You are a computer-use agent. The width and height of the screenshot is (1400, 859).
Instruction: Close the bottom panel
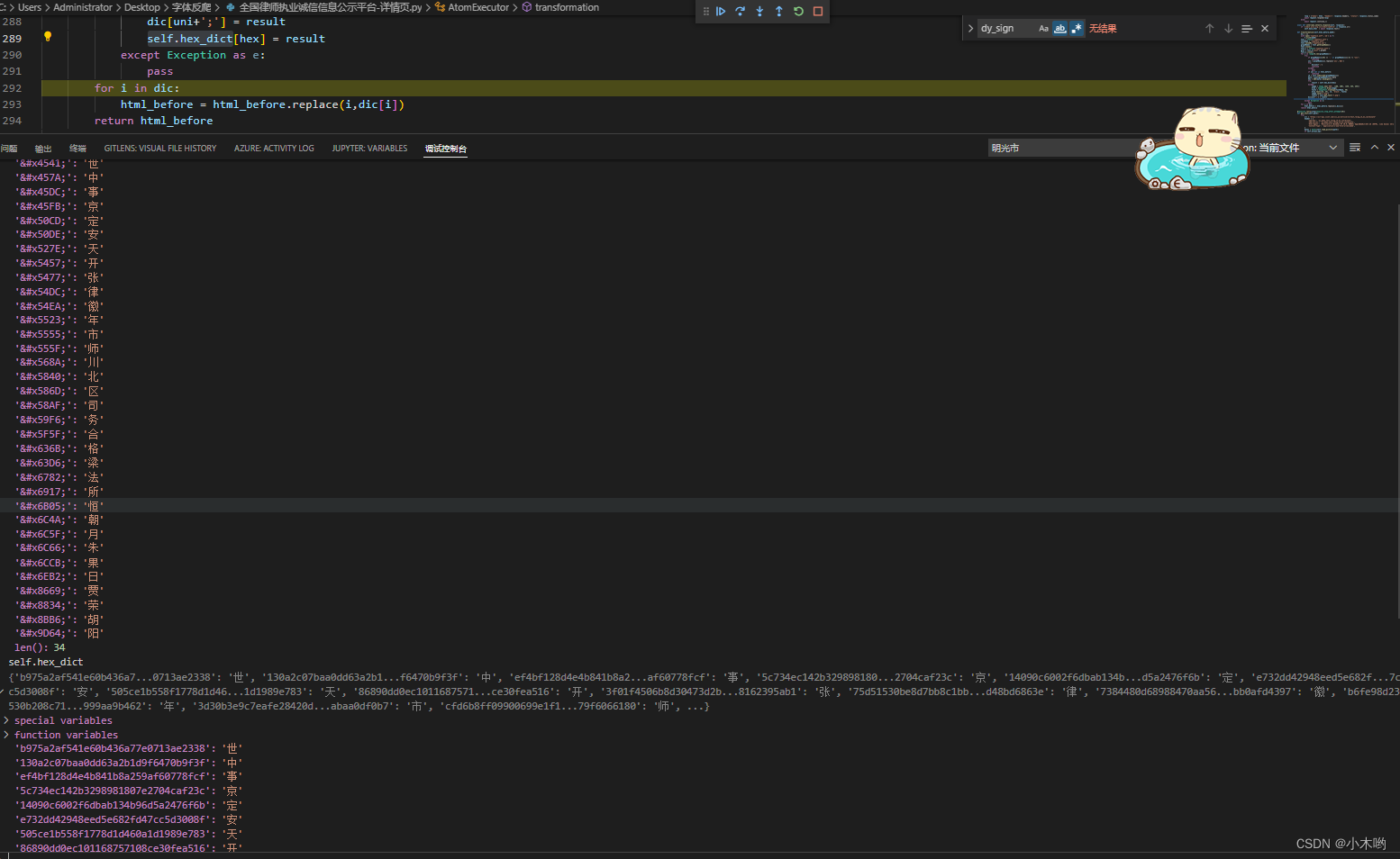[1391, 148]
